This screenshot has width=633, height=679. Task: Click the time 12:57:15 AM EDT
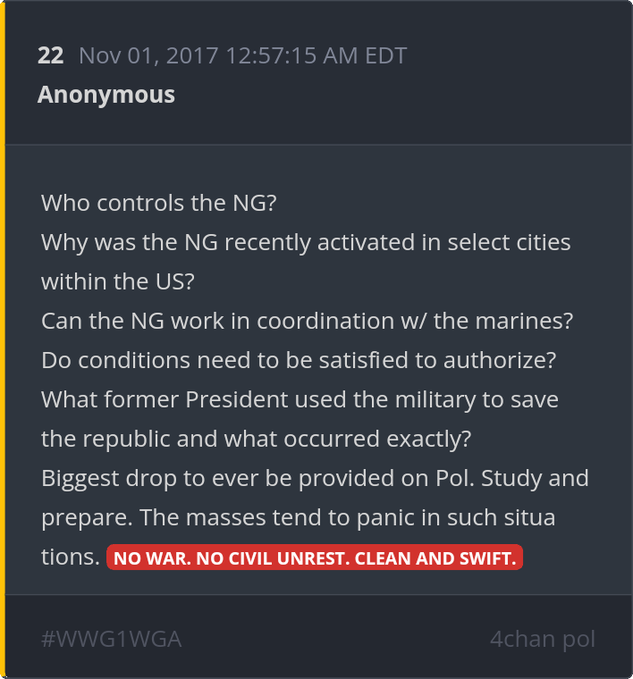(x=319, y=56)
